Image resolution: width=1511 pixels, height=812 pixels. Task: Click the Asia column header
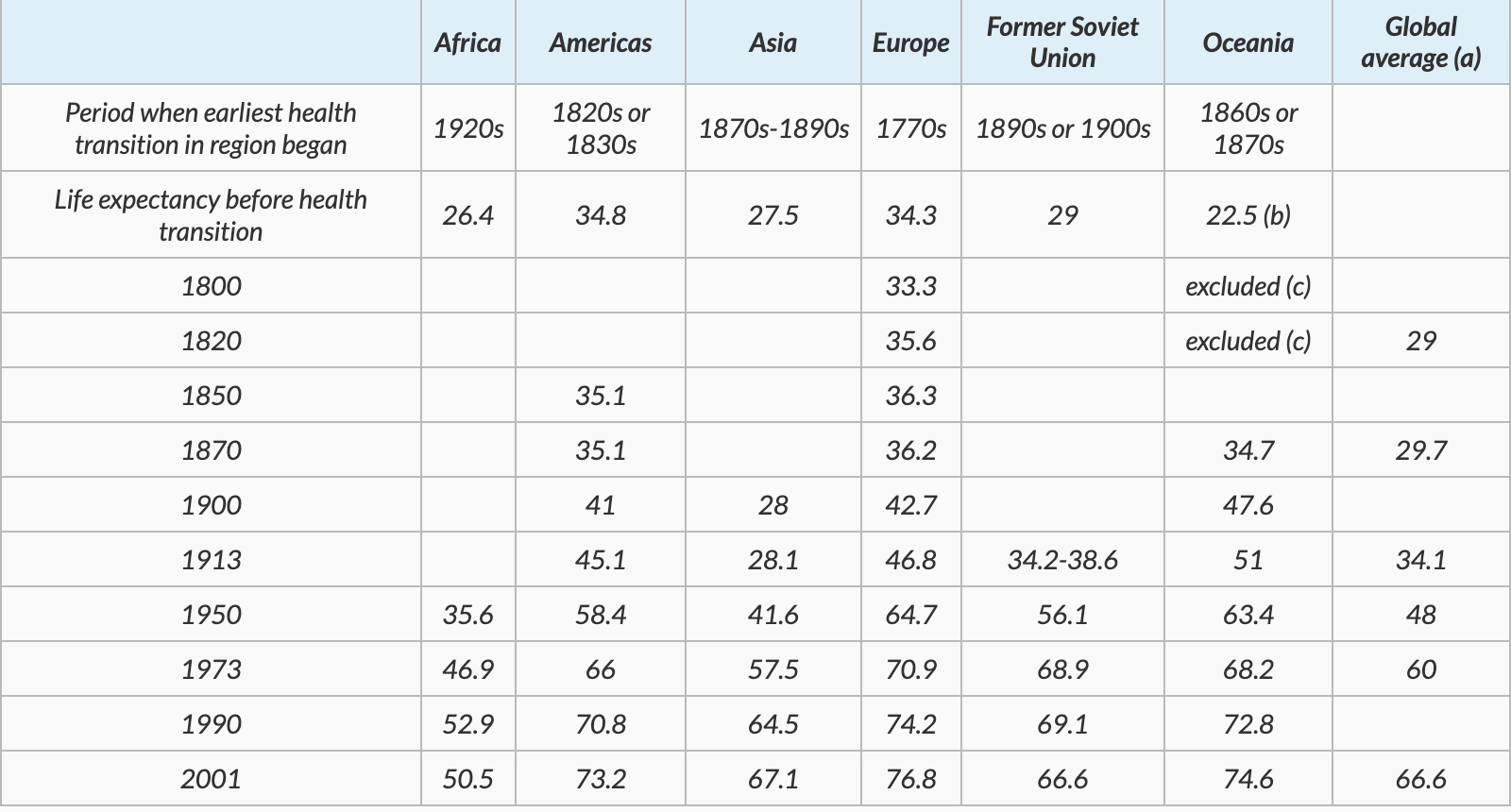(772, 43)
